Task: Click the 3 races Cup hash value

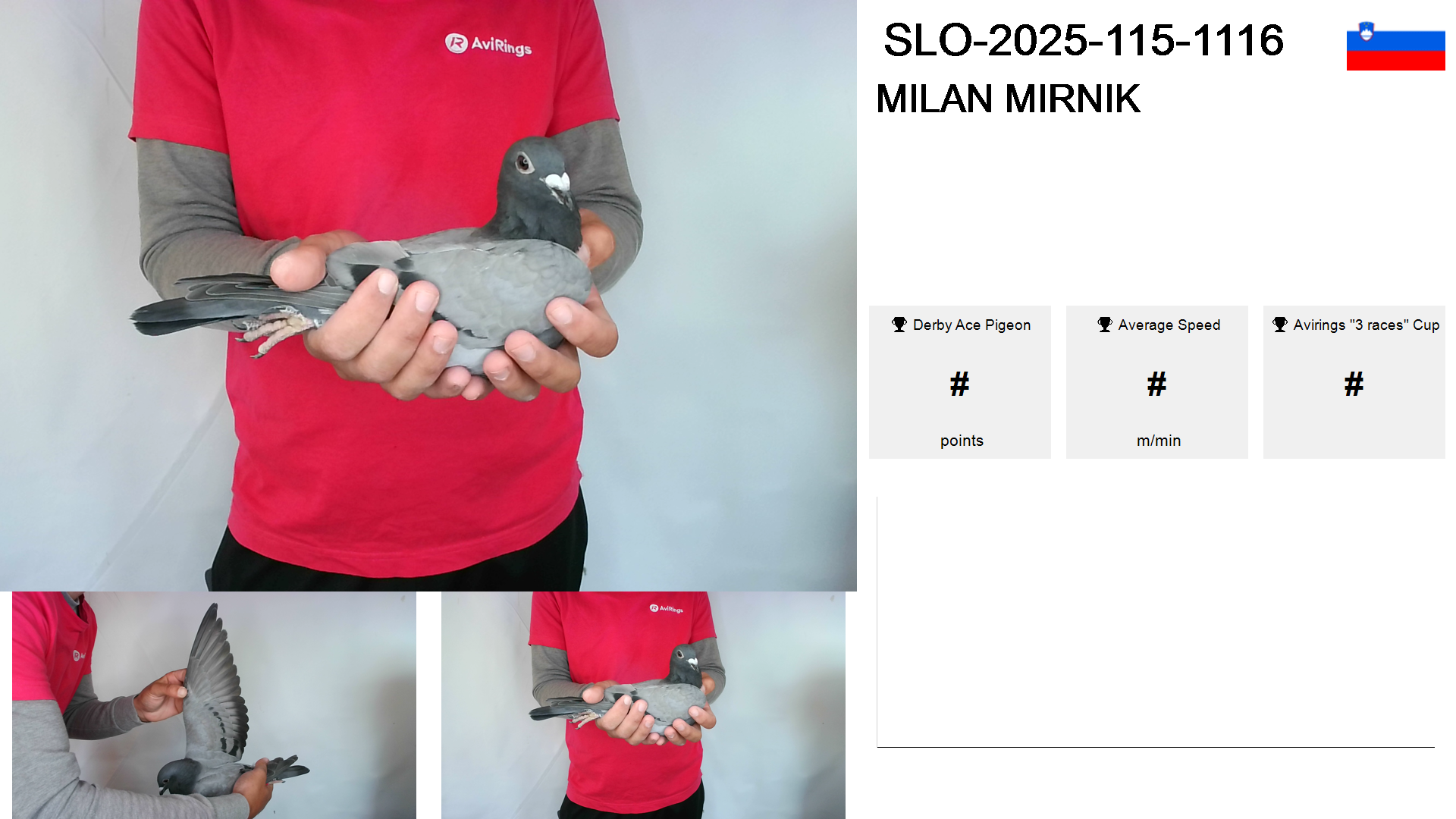Action: 1354,384
